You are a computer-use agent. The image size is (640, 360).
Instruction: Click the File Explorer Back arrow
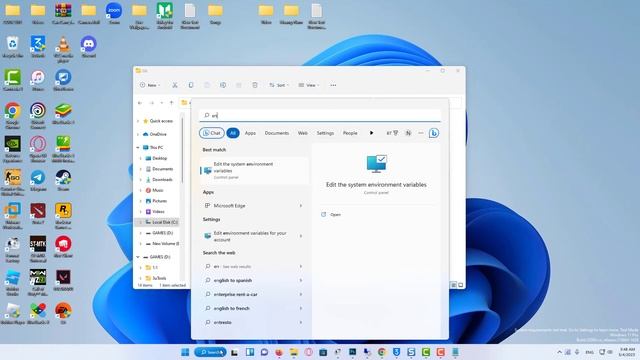click(x=140, y=103)
